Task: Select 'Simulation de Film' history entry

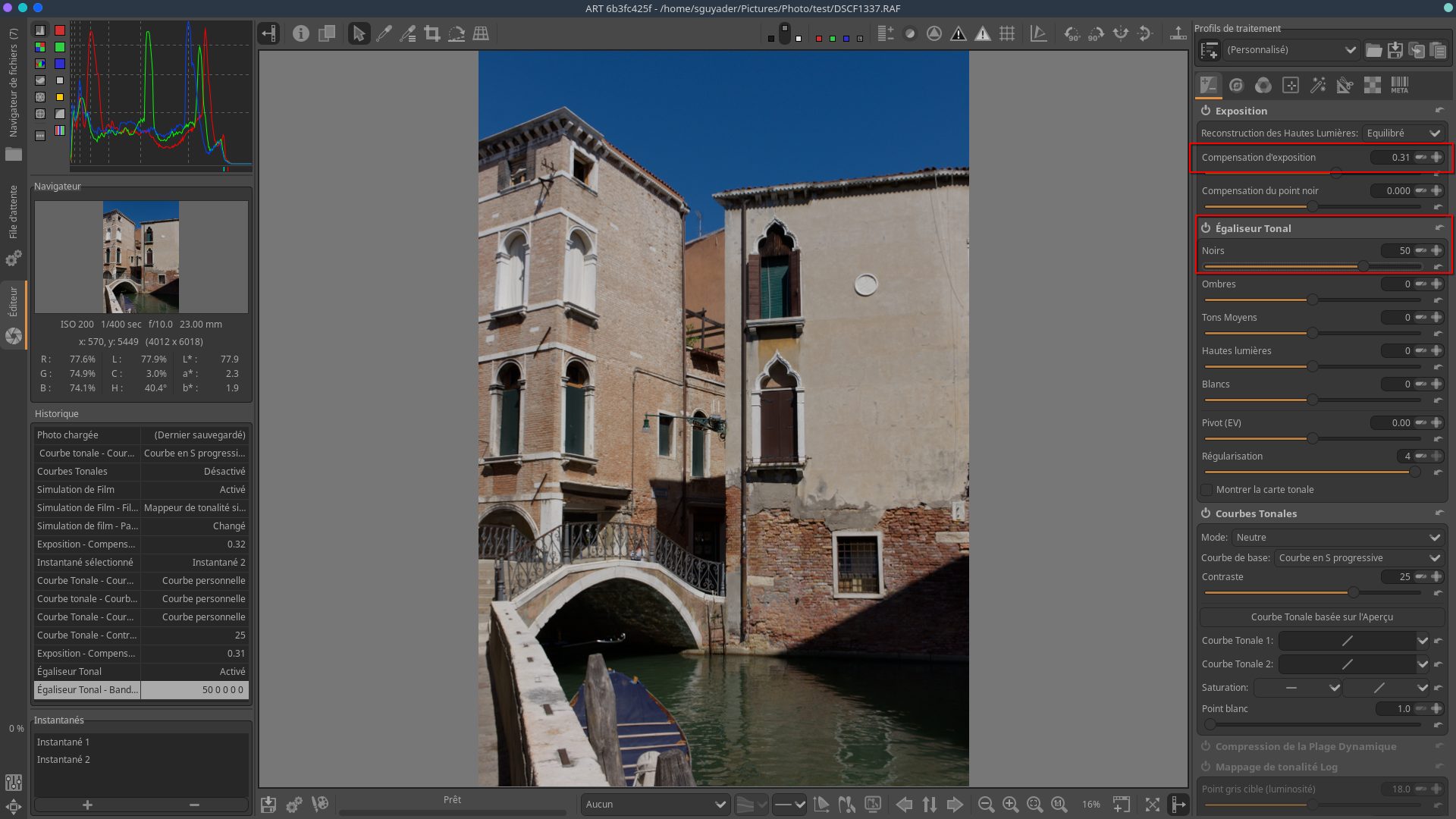Action: click(x=141, y=490)
